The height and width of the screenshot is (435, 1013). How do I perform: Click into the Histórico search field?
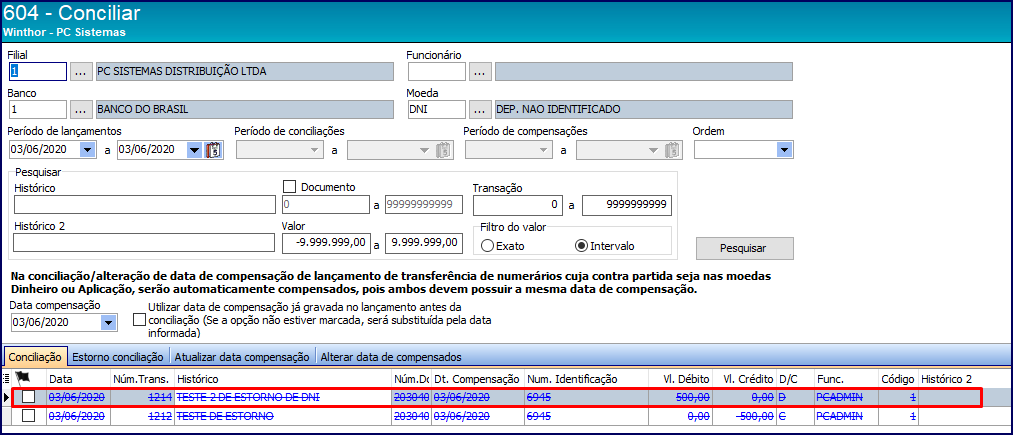145,205
